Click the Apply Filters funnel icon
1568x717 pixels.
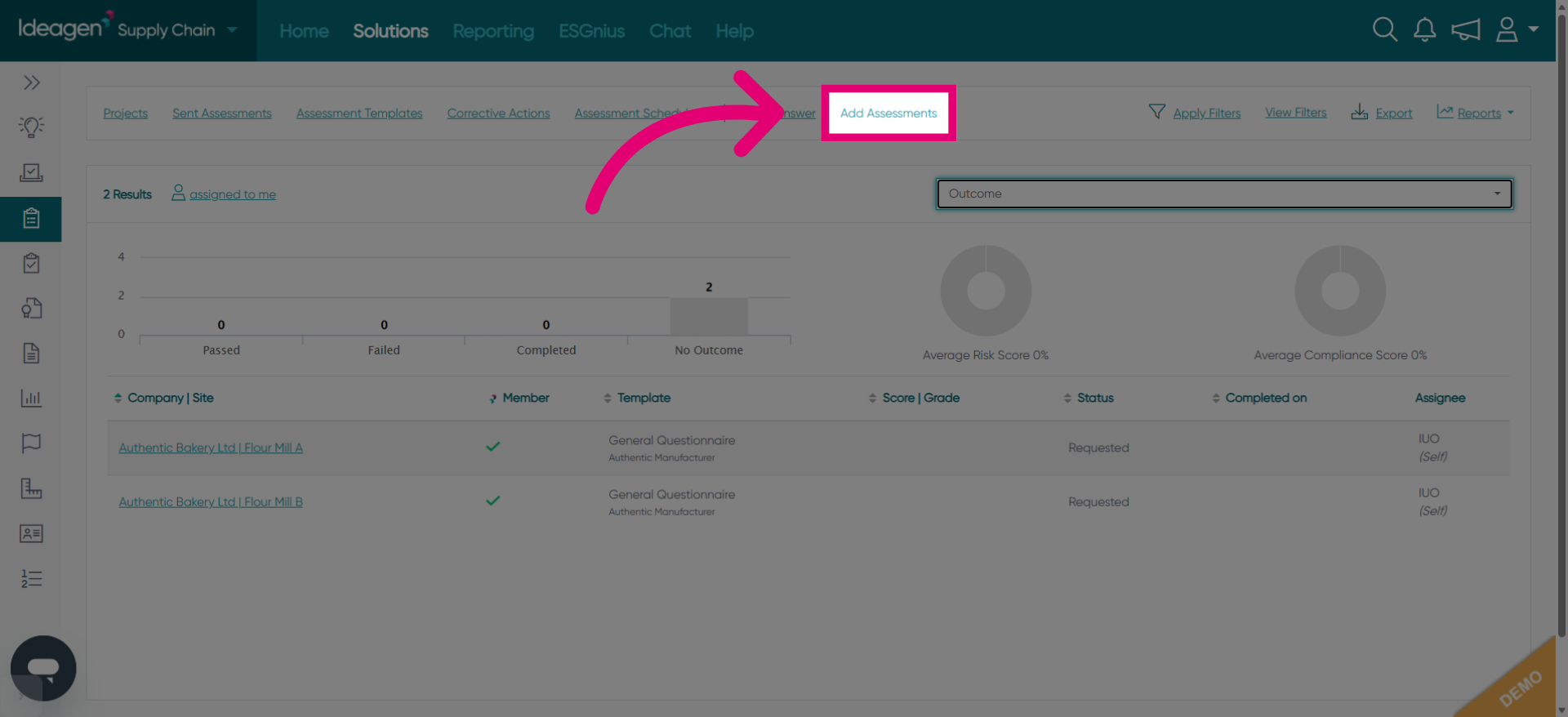1156,112
